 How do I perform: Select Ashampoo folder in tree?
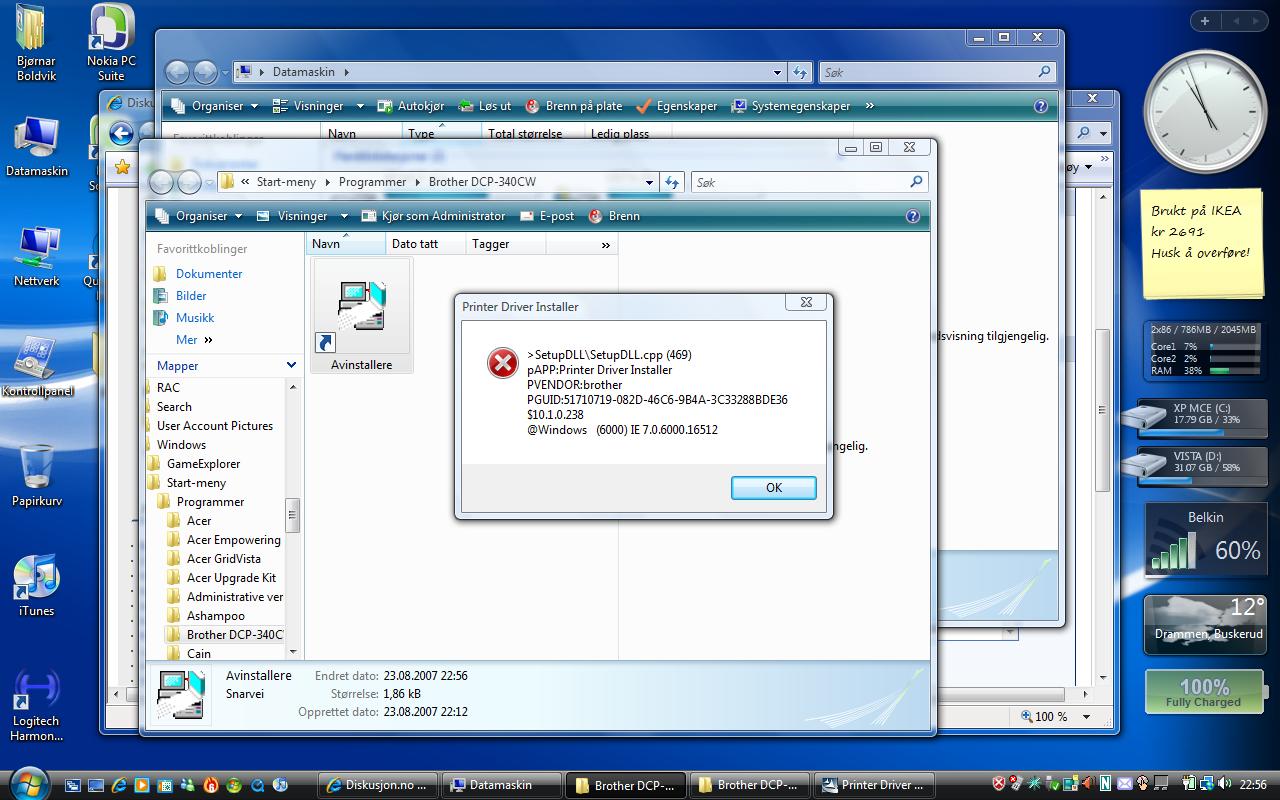click(215, 616)
